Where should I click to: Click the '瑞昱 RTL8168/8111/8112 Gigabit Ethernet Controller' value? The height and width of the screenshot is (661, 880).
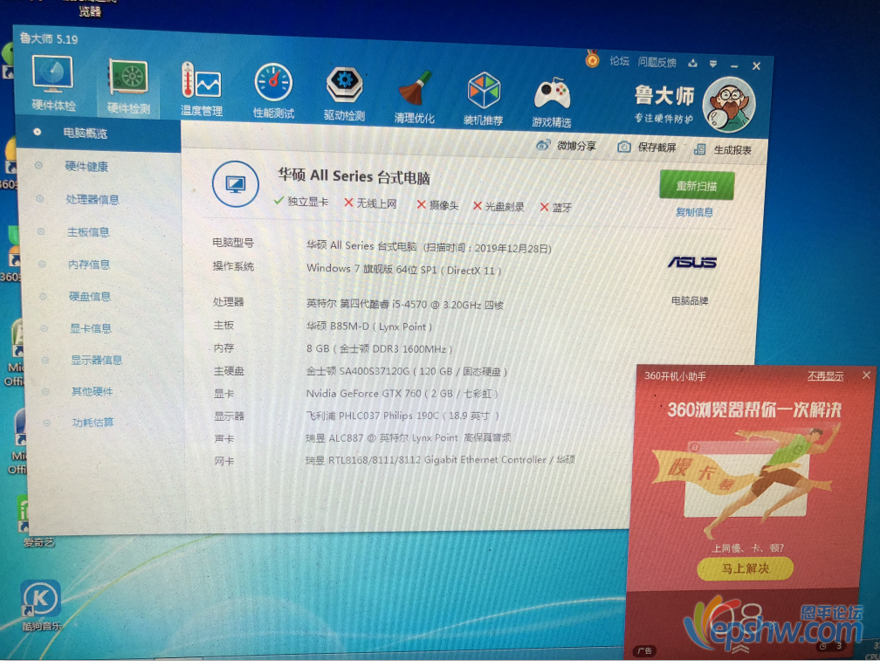(440, 460)
